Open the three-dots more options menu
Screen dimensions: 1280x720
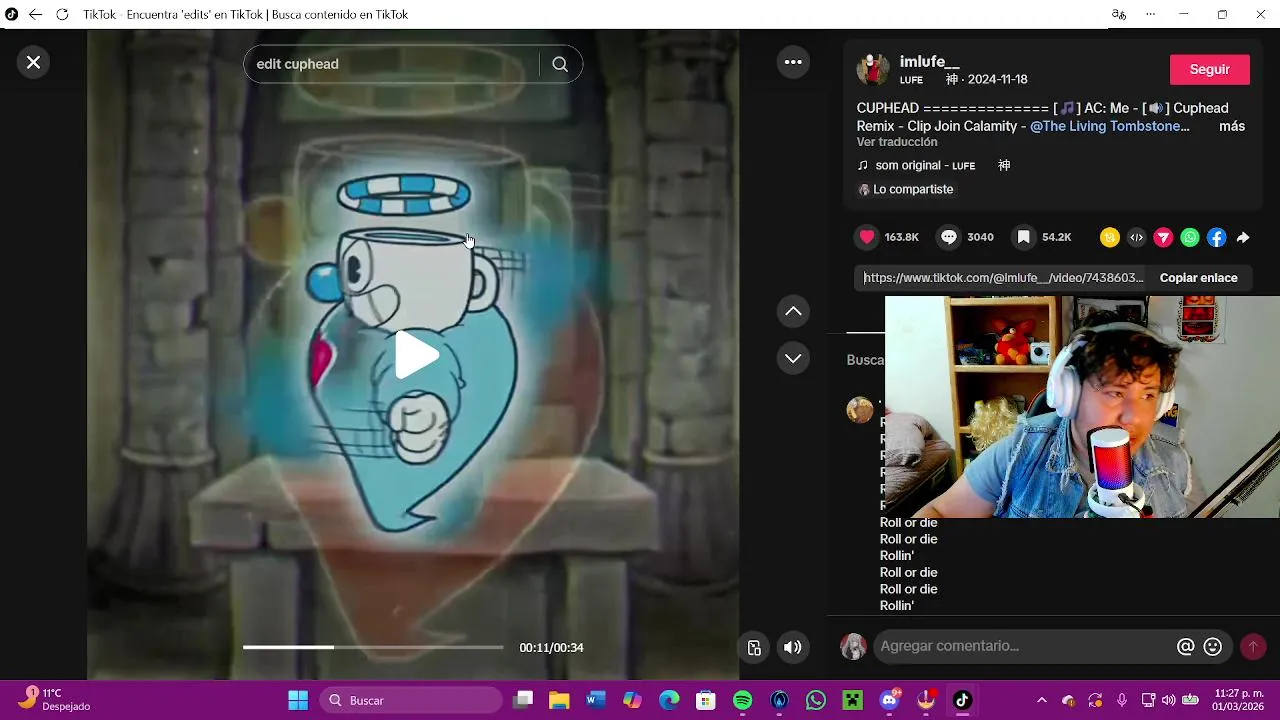click(793, 62)
